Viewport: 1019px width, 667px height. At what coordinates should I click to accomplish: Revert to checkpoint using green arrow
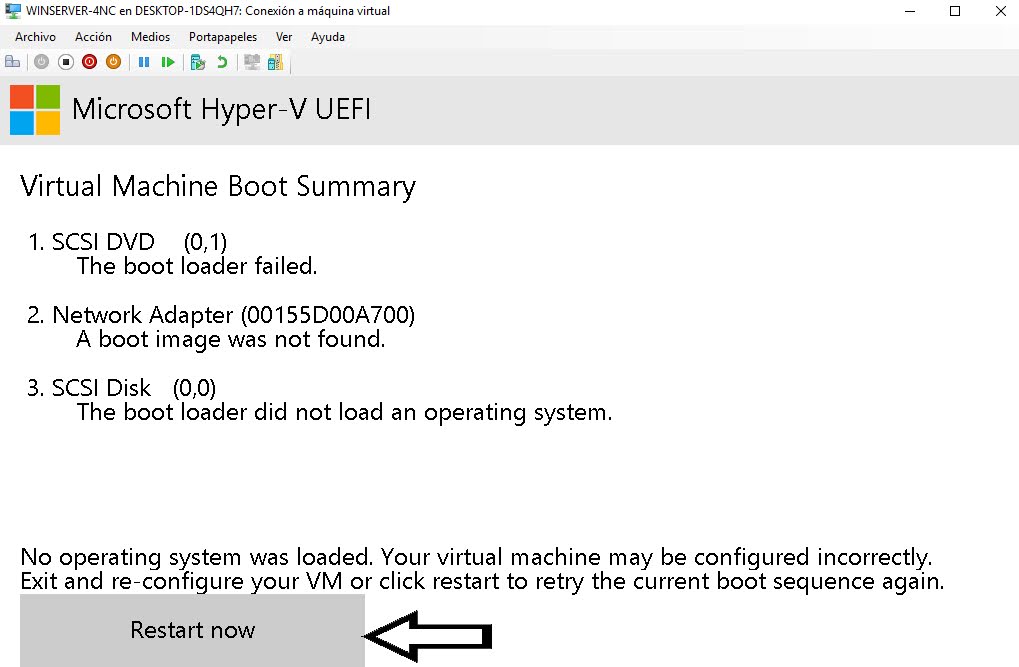(x=222, y=62)
